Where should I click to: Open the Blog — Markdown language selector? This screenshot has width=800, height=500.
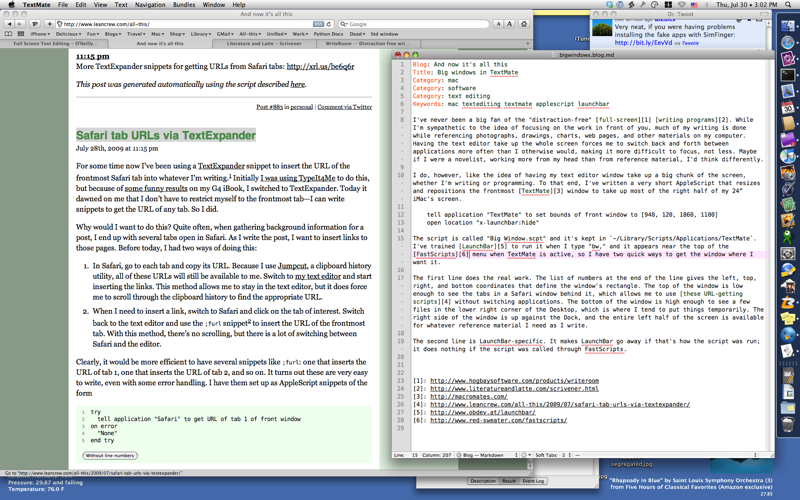[488, 455]
